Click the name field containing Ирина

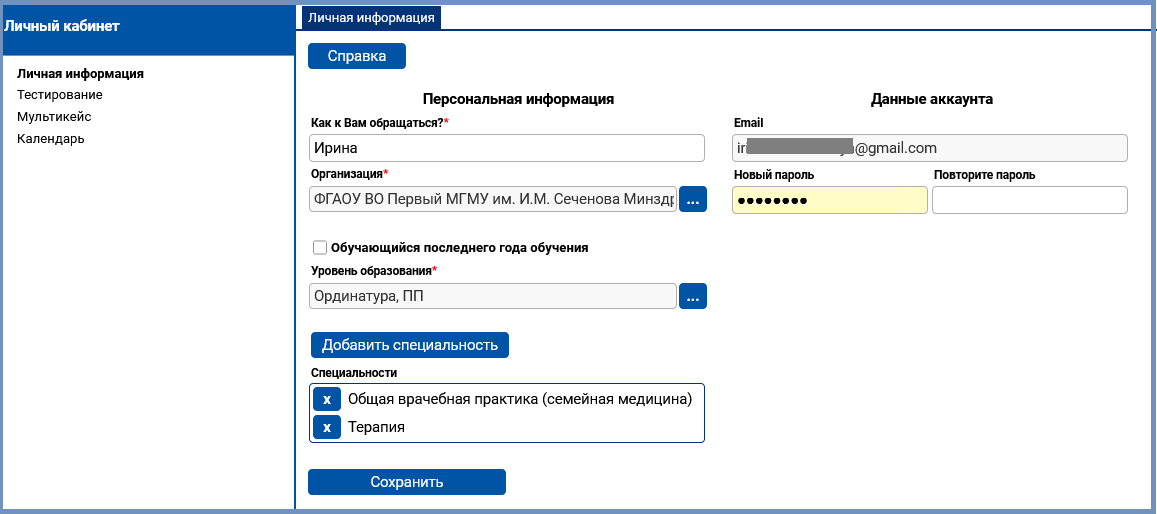click(507, 148)
